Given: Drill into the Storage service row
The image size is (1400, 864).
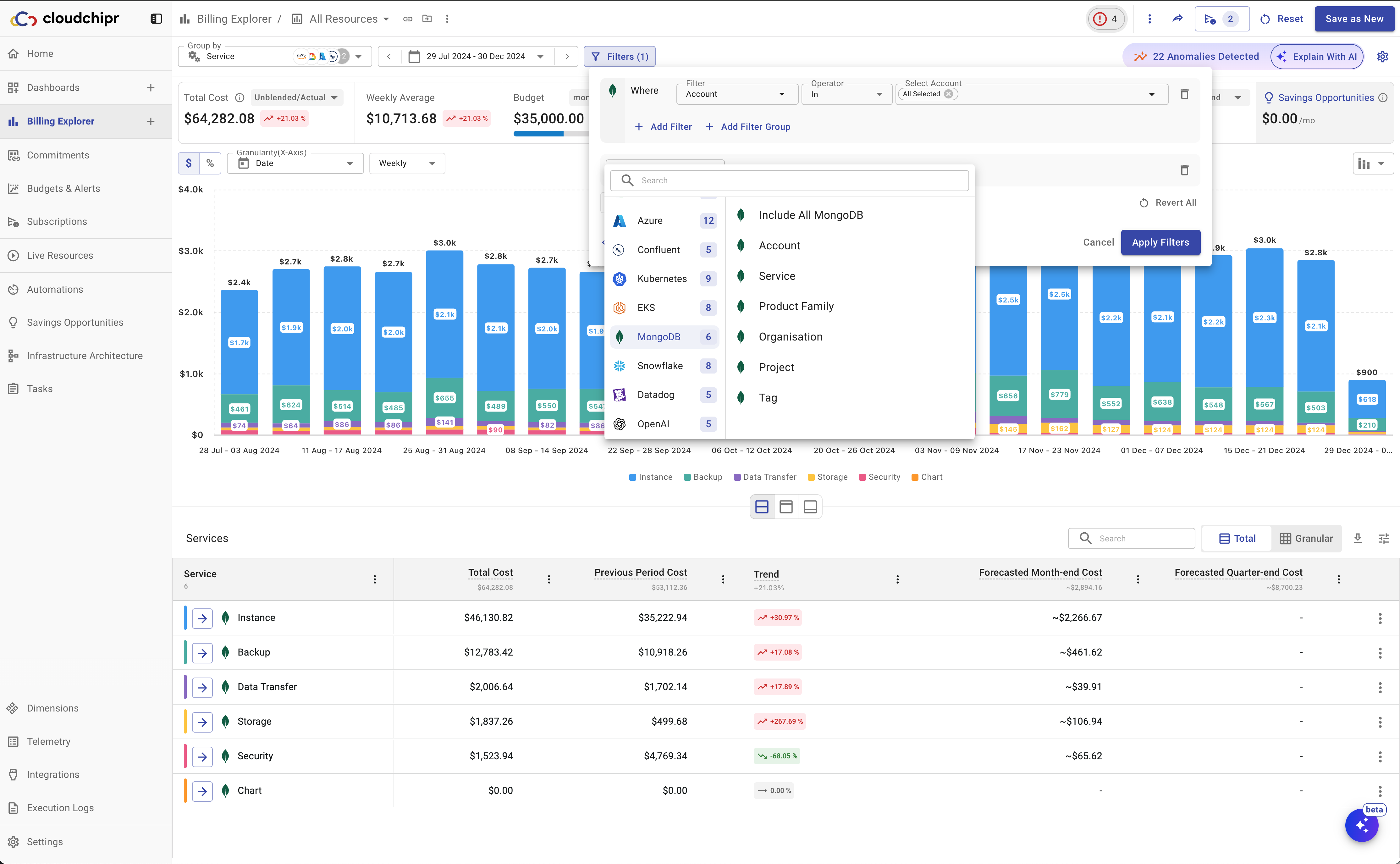Looking at the screenshot, I should pos(202,722).
